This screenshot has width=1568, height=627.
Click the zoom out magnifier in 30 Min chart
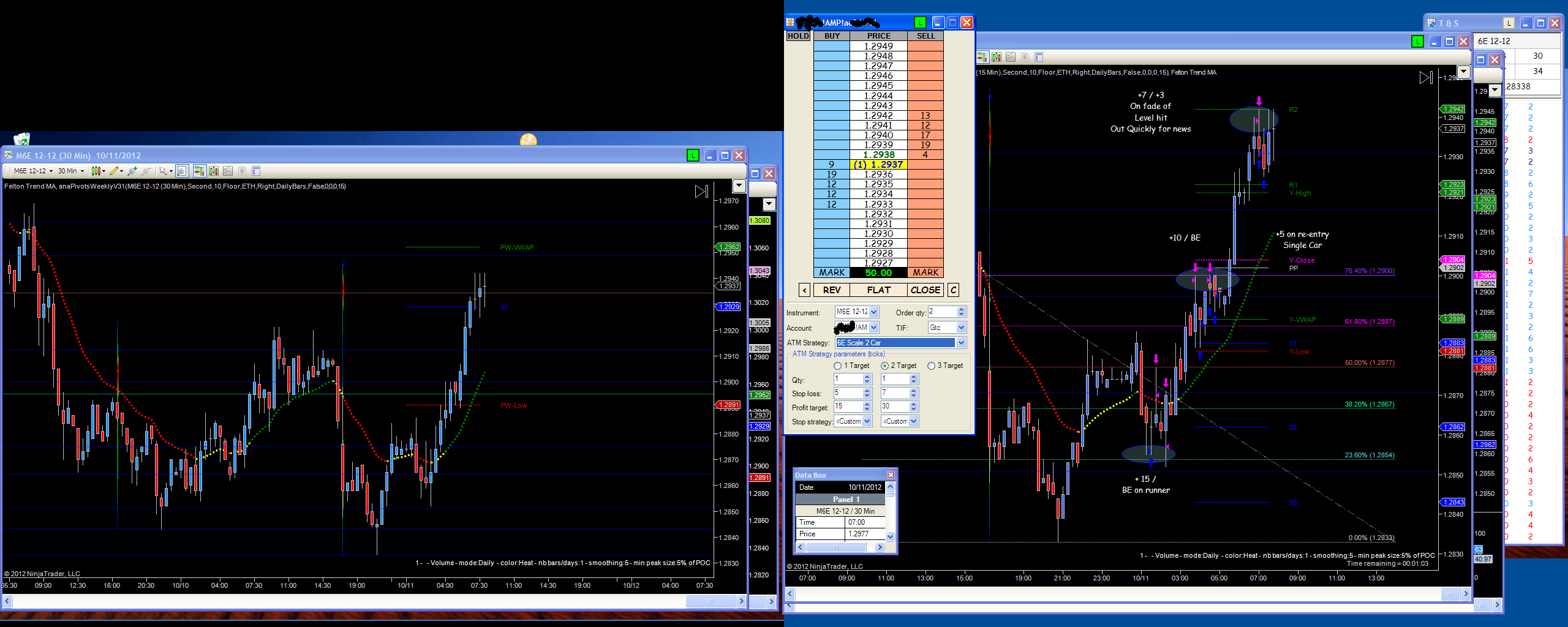point(146,171)
